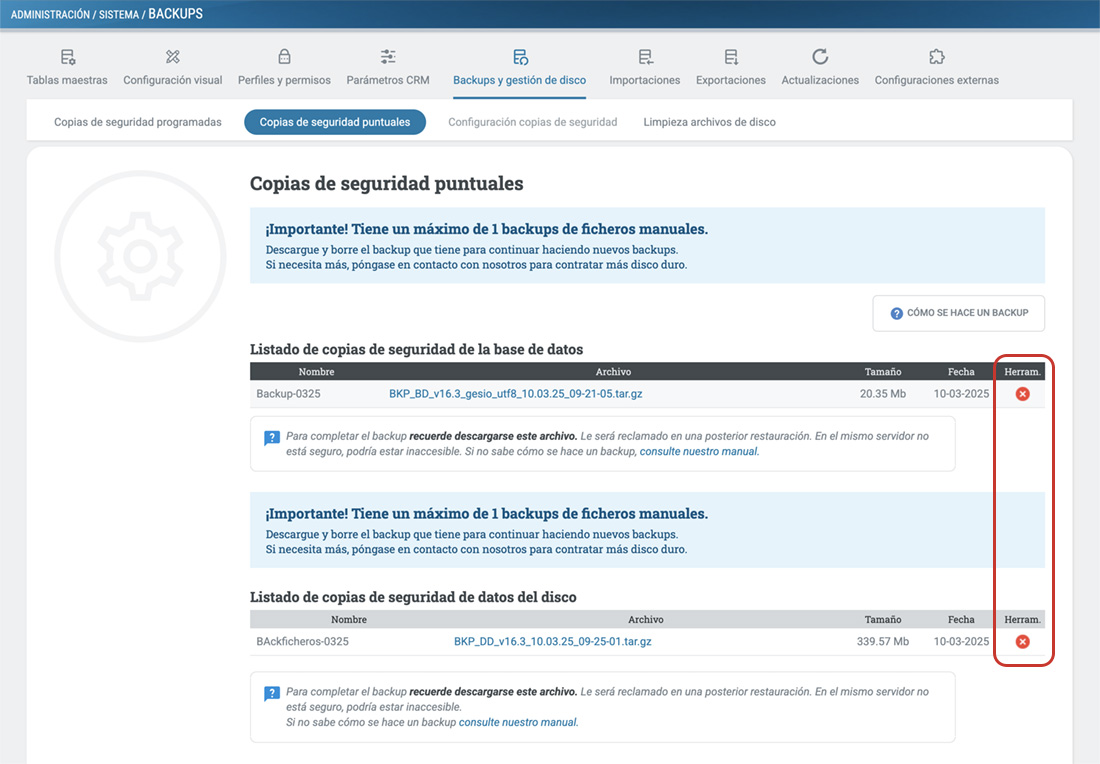Open the Actualizaciones refresh icon

click(x=820, y=57)
